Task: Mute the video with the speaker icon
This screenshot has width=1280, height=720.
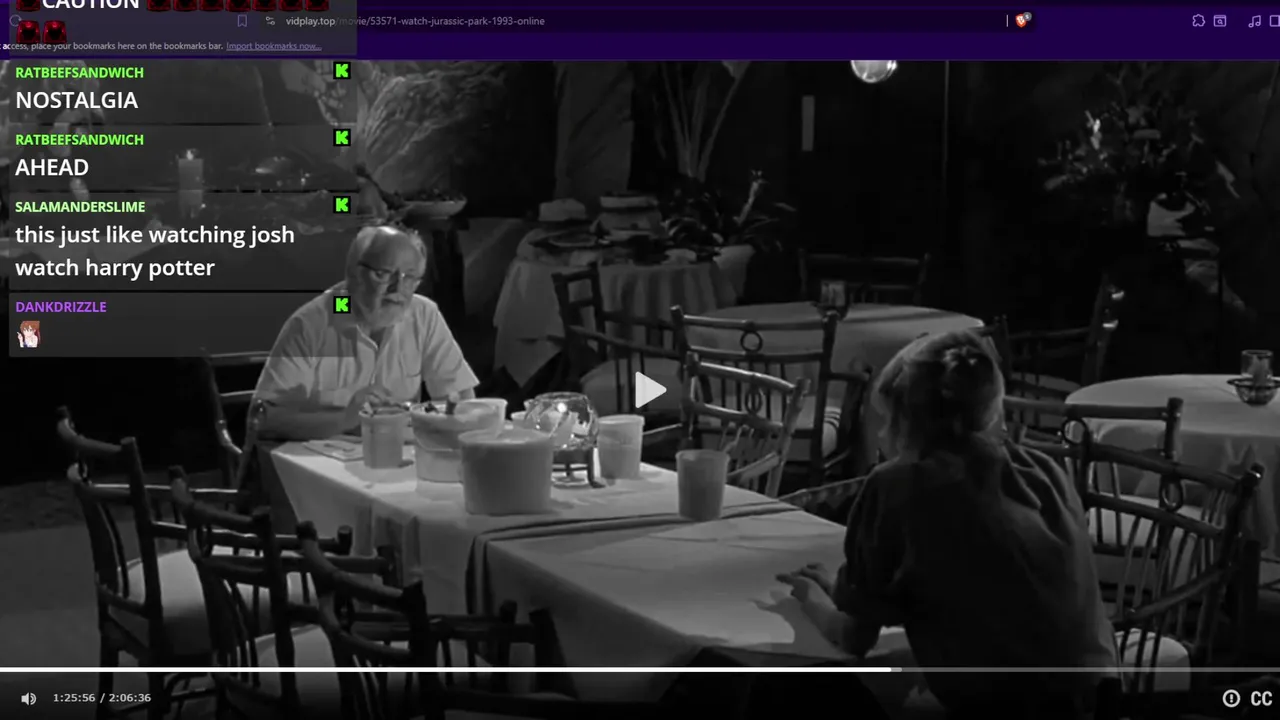Action: pyautogui.click(x=29, y=698)
